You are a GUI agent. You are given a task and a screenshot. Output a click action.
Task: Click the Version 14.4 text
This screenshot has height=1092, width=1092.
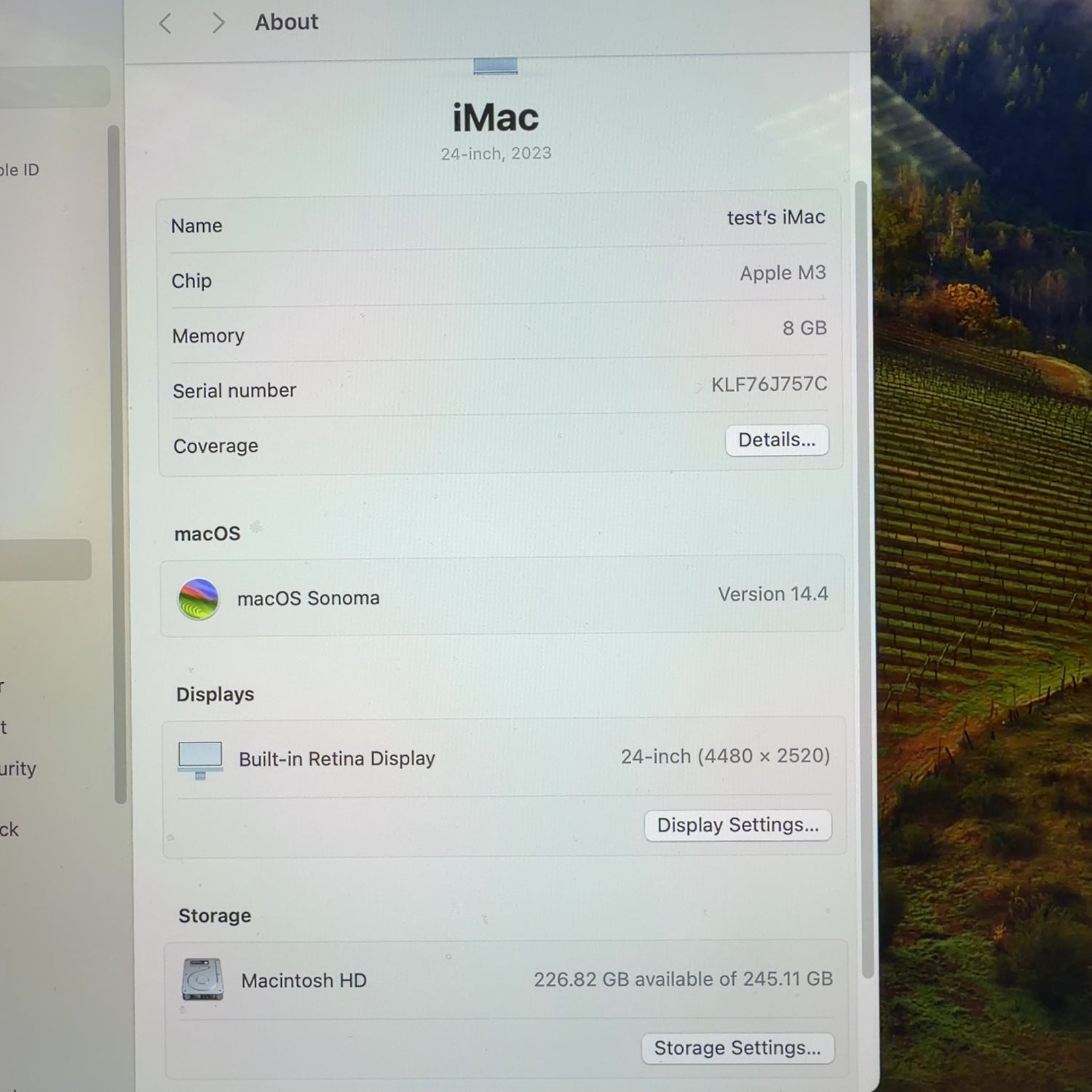pyautogui.click(x=772, y=595)
